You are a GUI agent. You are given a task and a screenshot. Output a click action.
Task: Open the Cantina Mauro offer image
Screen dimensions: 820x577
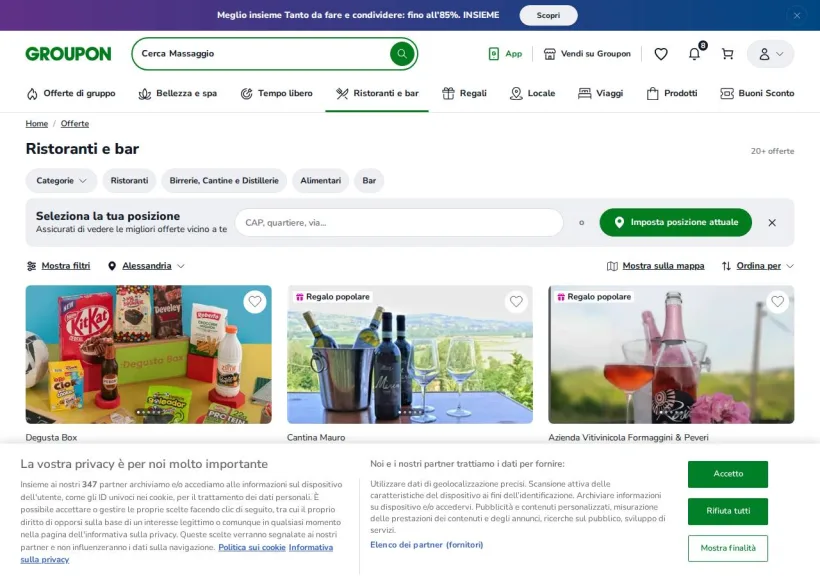pos(410,354)
